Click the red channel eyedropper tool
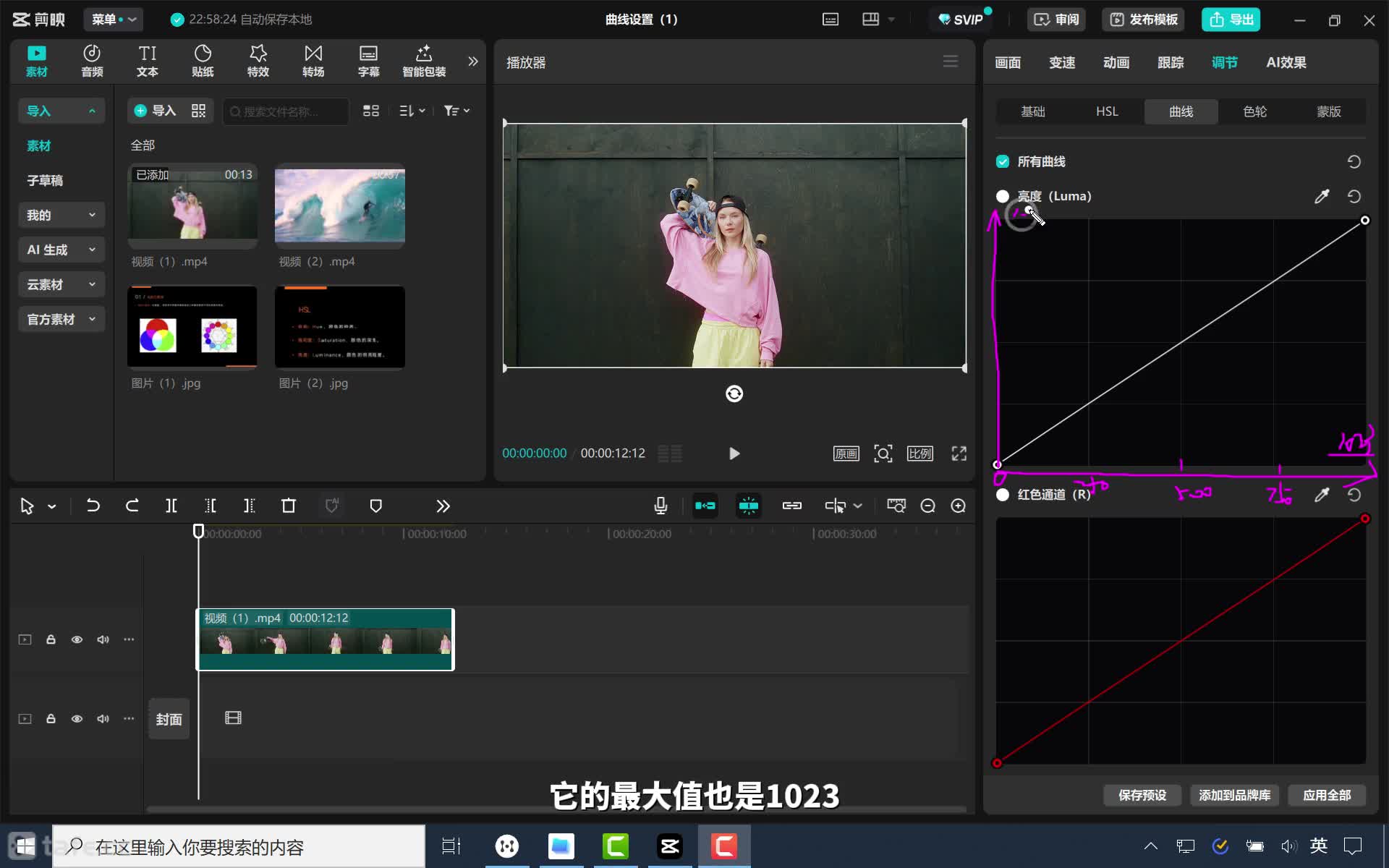Screen dimensions: 1389x868 point(1322,495)
